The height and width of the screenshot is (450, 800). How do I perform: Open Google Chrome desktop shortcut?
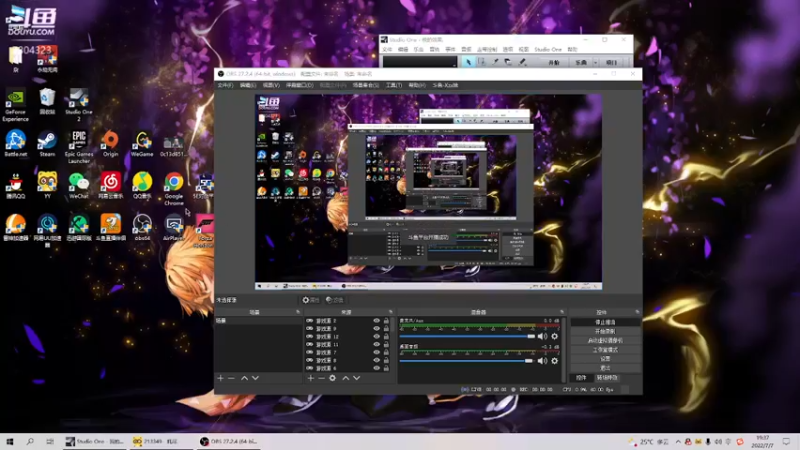click(x=173, y=189)
